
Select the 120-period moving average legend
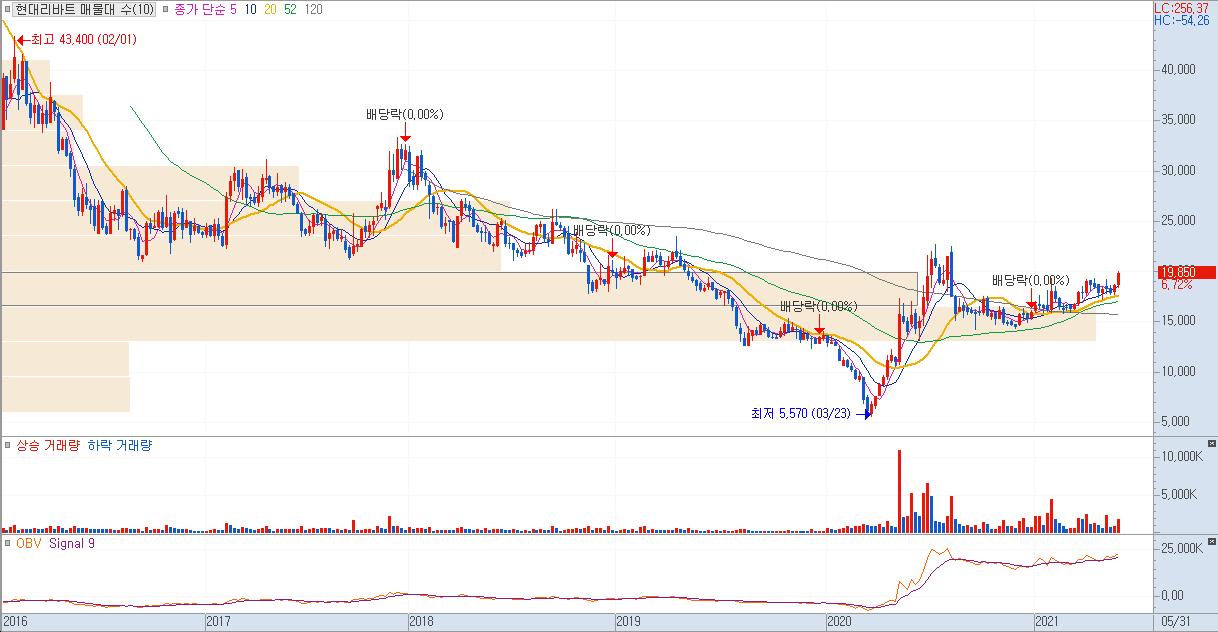tap(313, 8)
